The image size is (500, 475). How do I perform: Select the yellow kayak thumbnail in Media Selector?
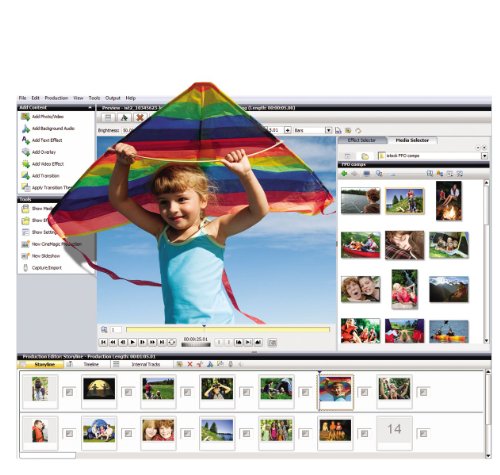pyautogui.click(x=449, y=331)
